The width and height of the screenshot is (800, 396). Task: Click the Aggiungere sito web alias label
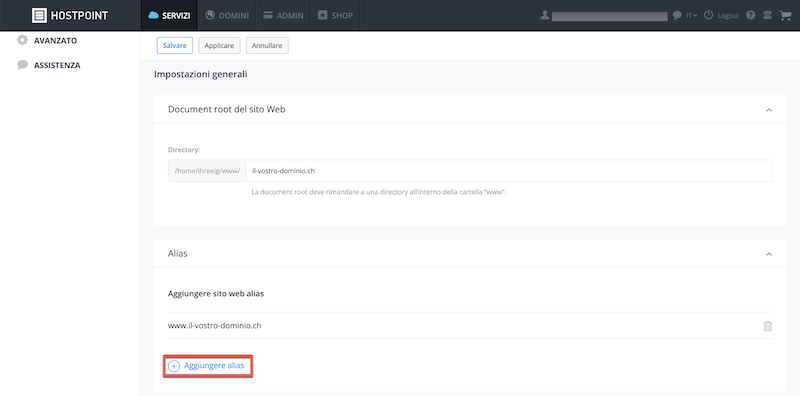click(x=216, y=294)
